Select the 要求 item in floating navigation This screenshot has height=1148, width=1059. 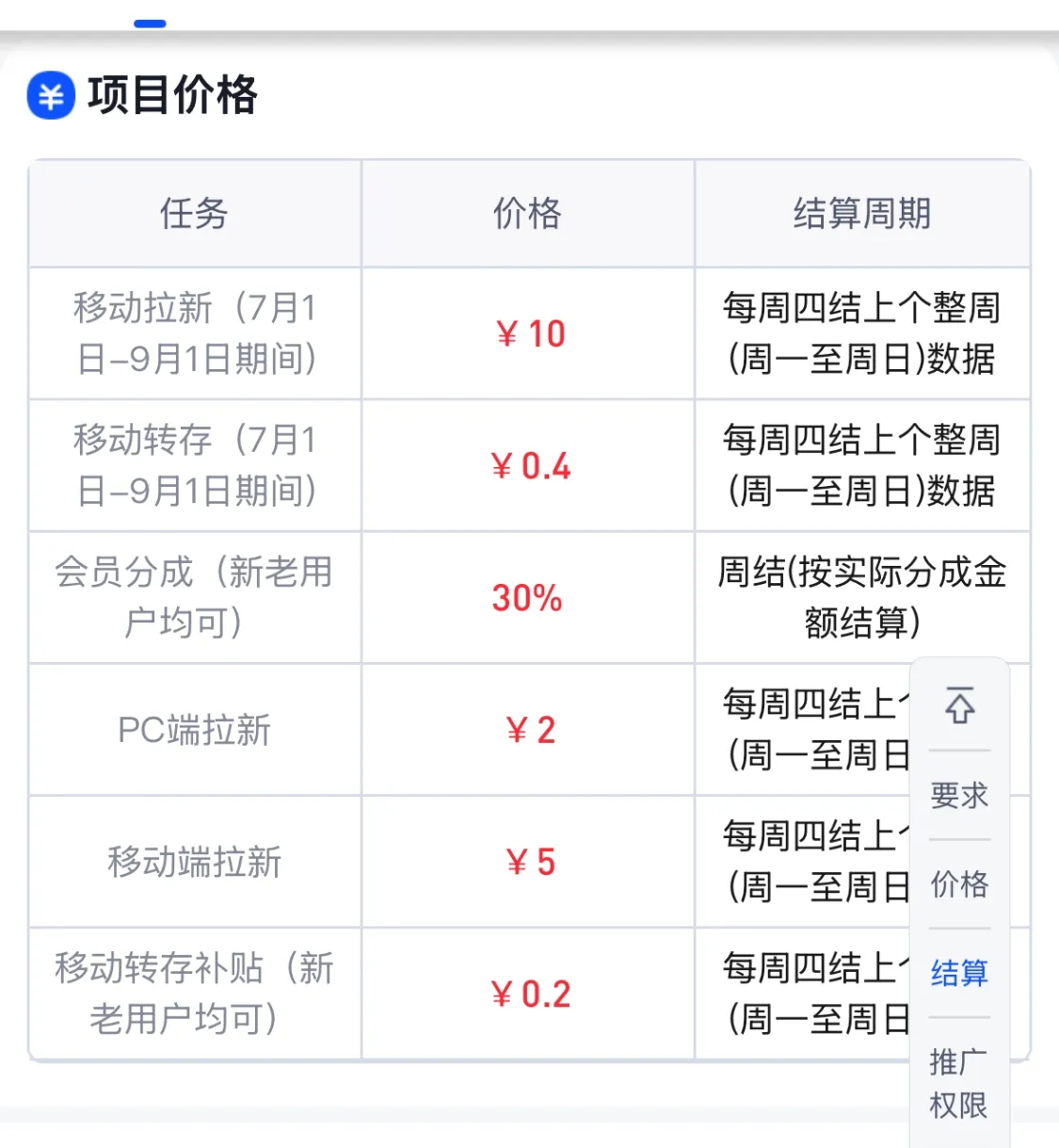click(958, 794)
